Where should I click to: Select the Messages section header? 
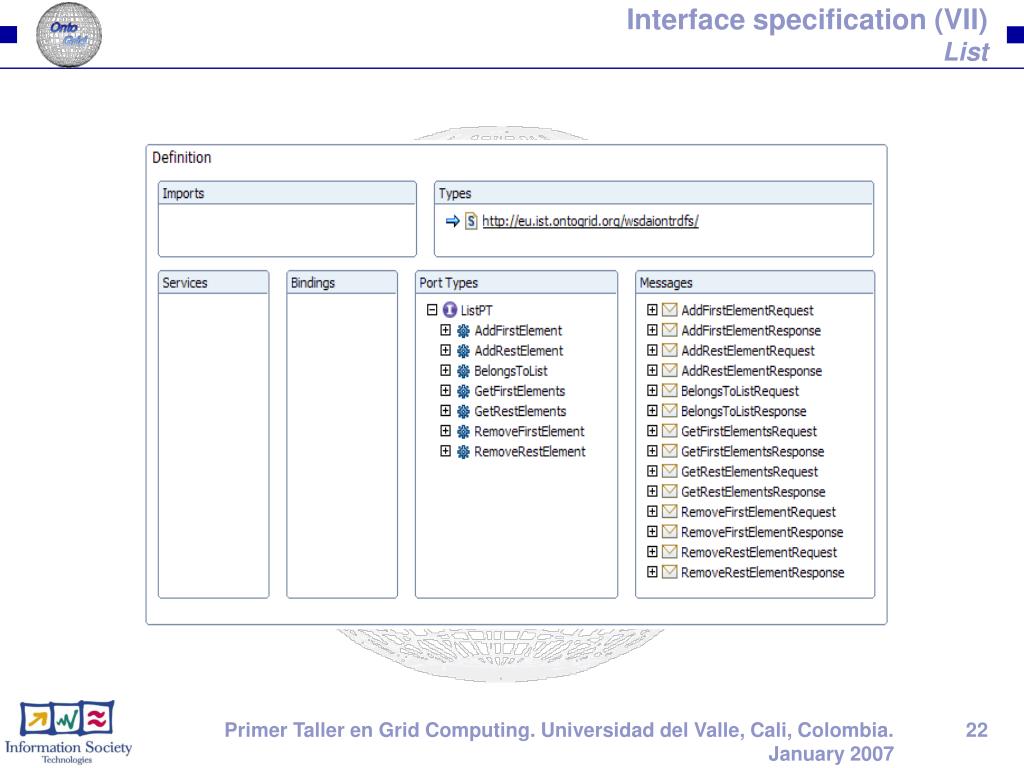coord(755,283)
